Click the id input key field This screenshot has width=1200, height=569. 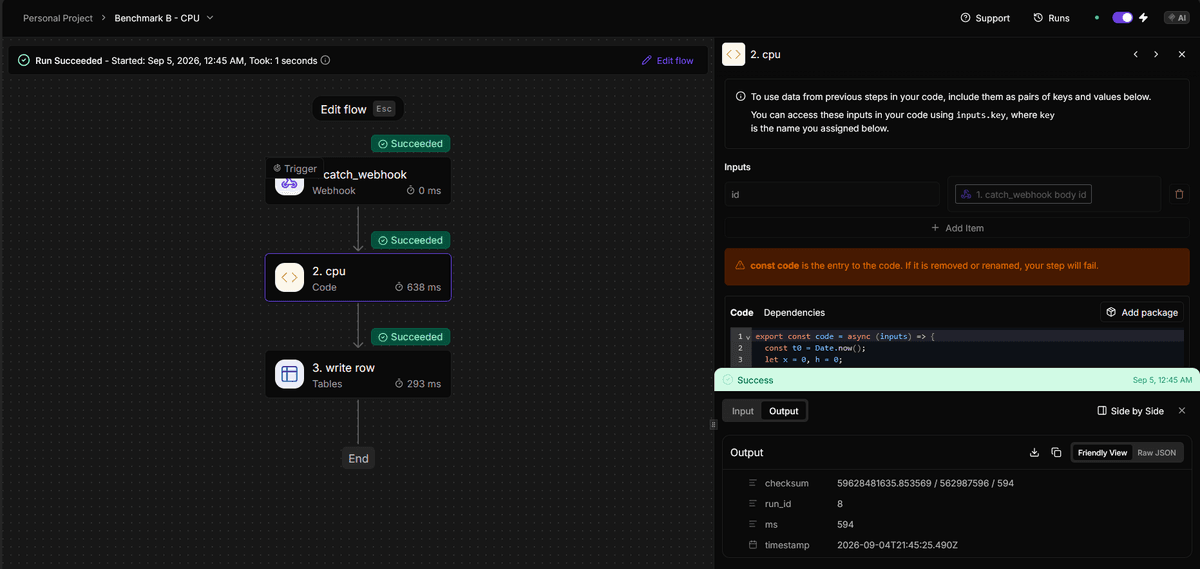(832, 194)
